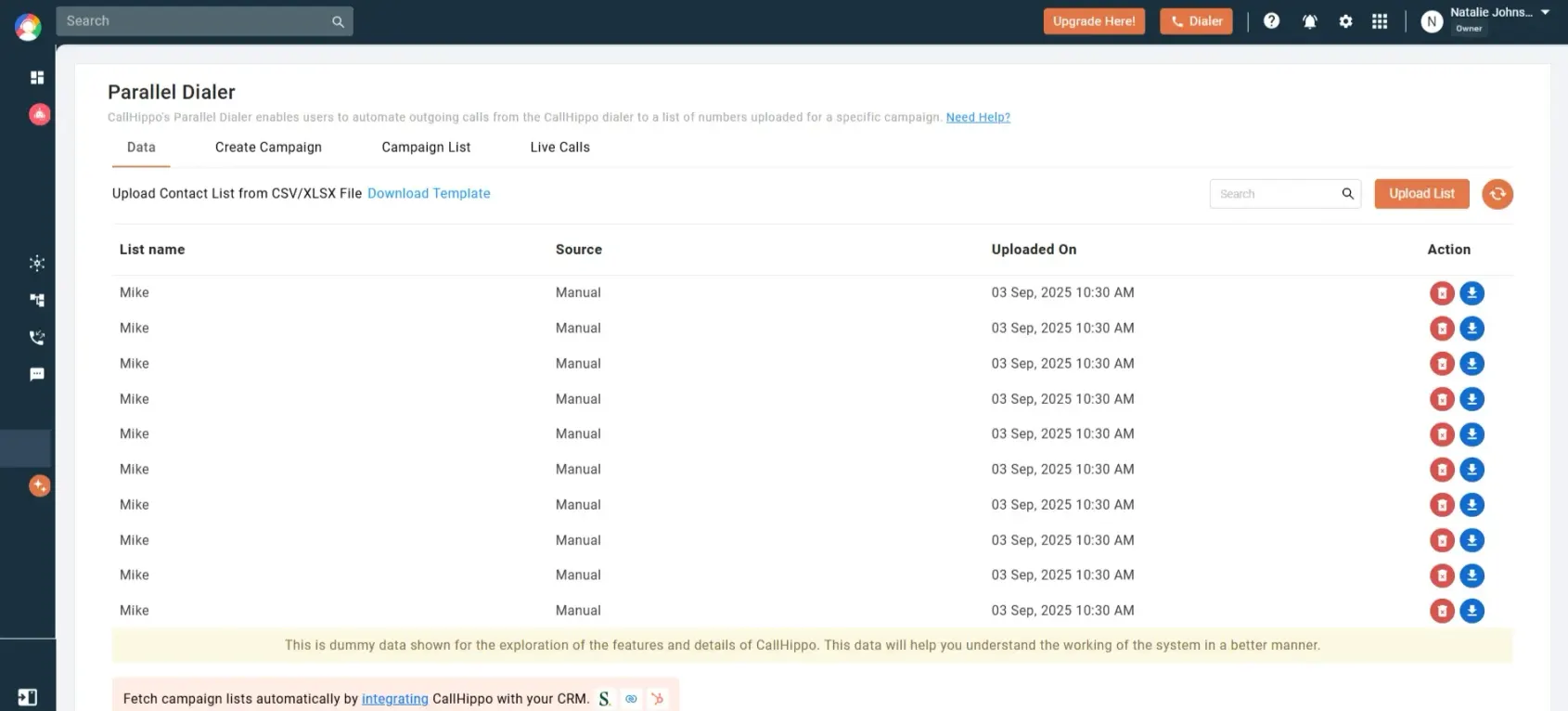Expand the Natalie Johns account dropdown arrow

[x=1545, y=12]
